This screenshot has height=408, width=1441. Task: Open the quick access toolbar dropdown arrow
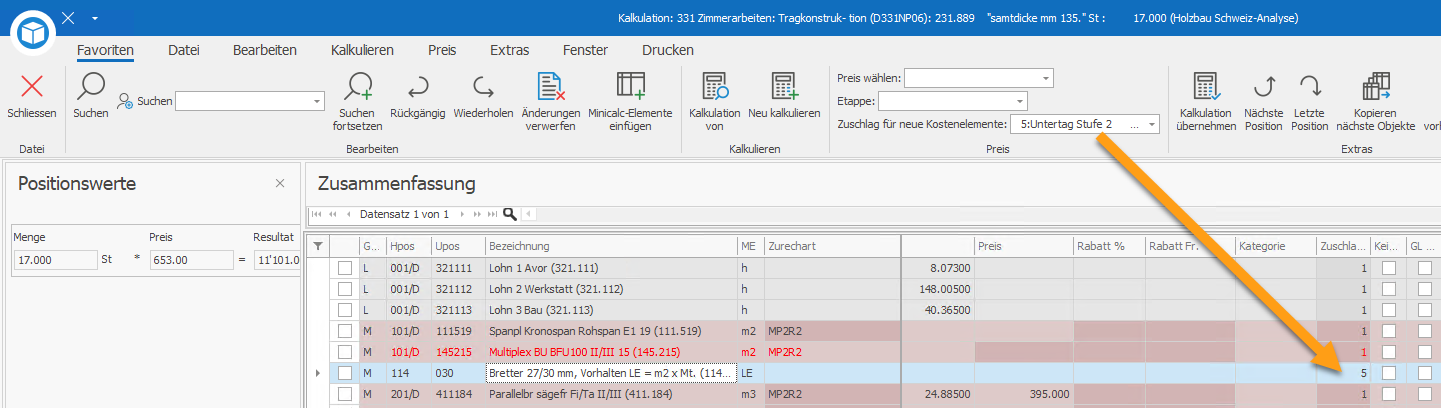(x=94, y=18)
